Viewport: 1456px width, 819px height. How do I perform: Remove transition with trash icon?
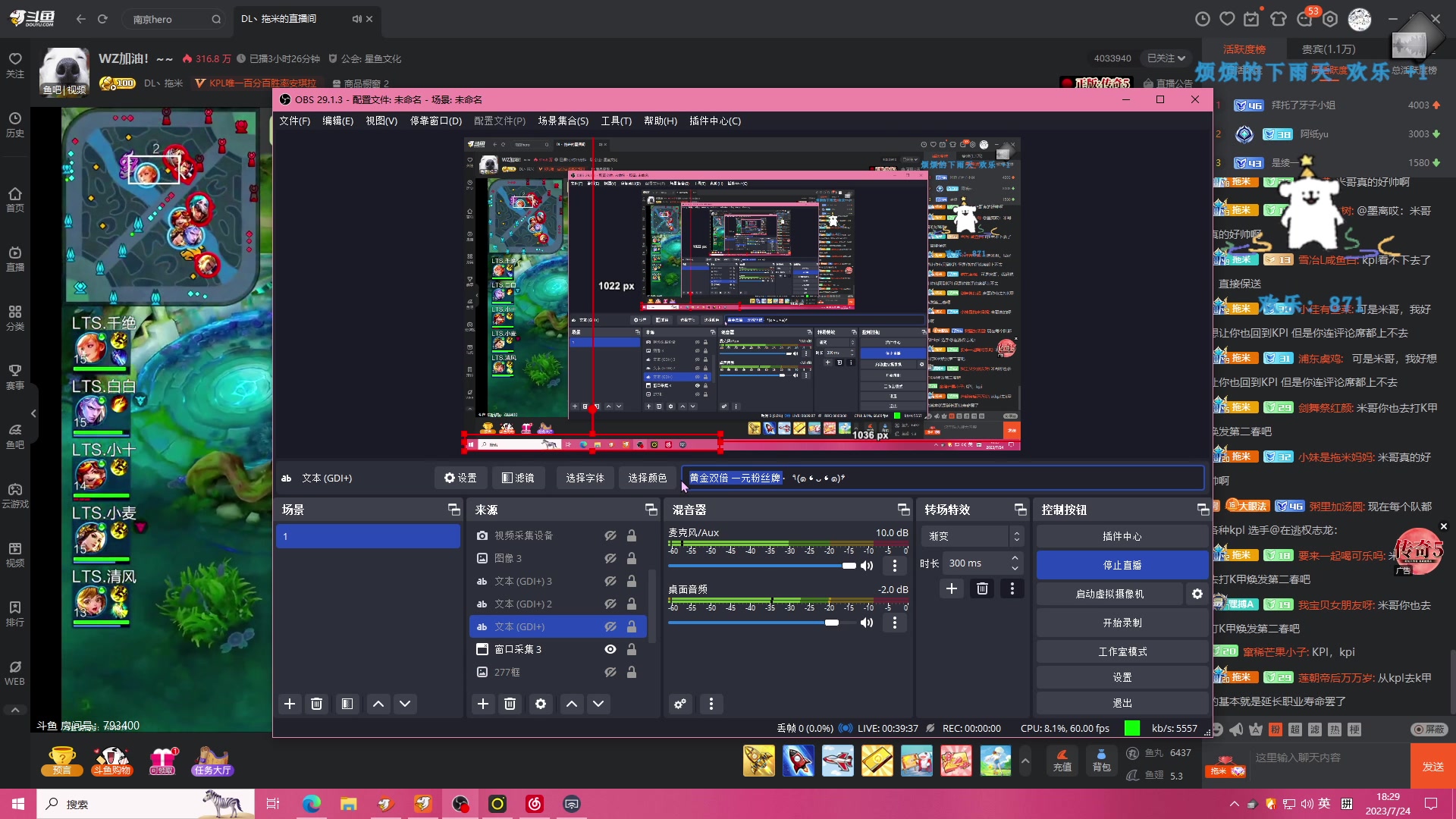[x=983, y=588]
